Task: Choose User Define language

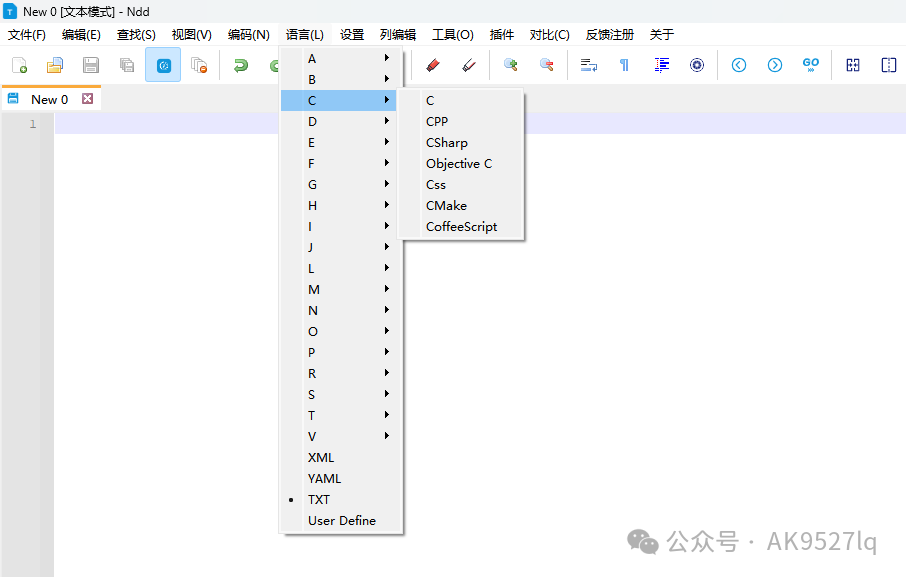Action: [341, 520]
